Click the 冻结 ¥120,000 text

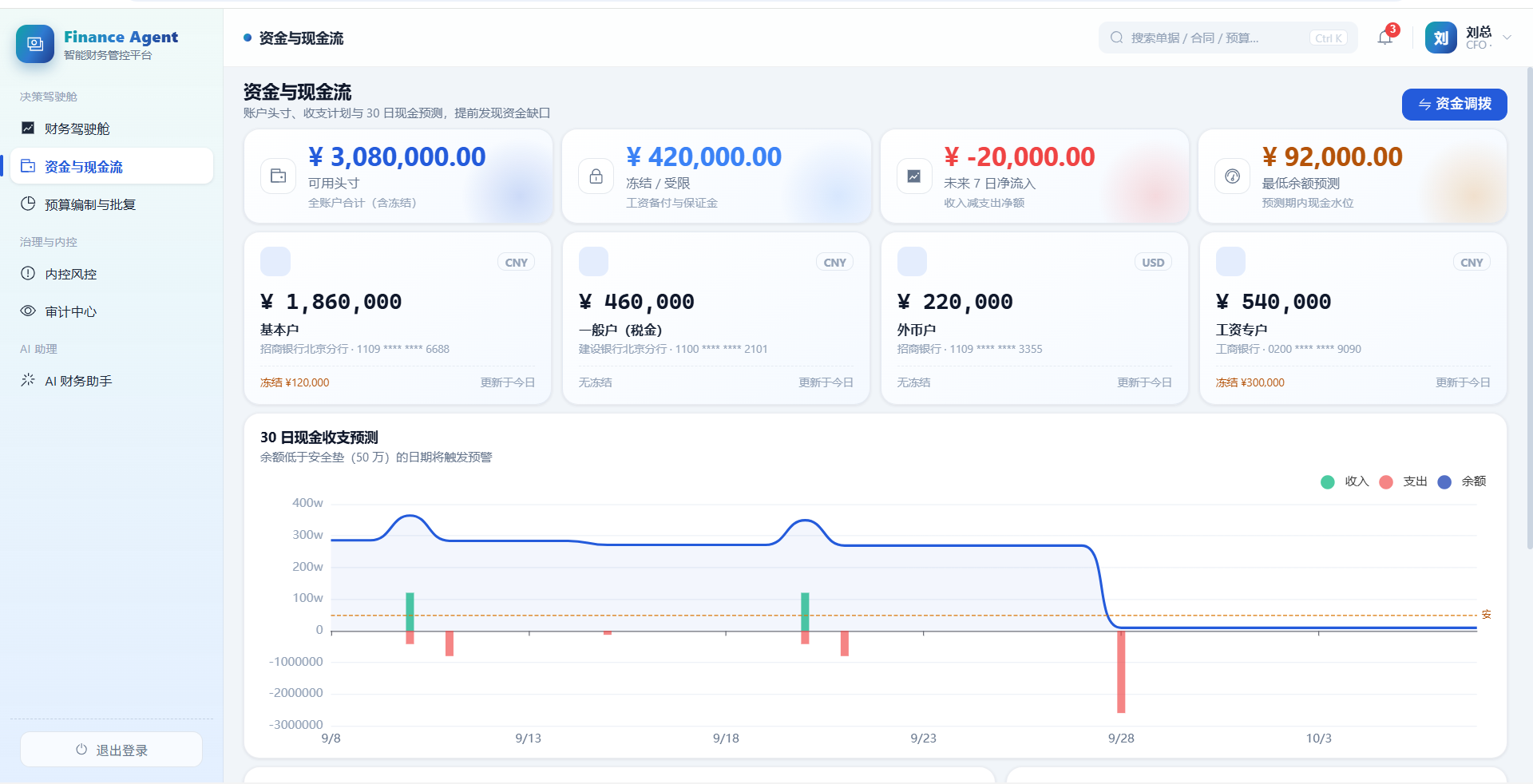295,382
